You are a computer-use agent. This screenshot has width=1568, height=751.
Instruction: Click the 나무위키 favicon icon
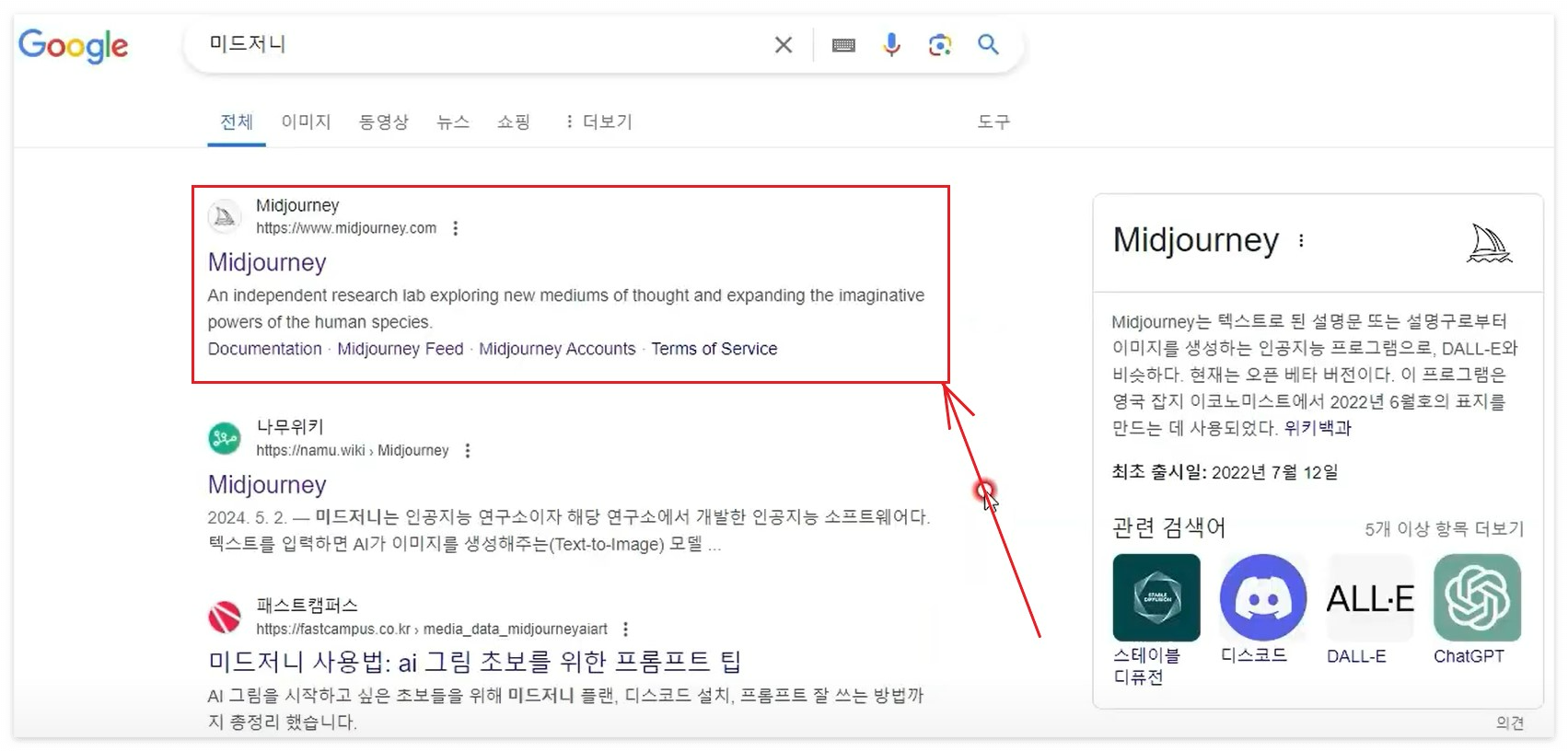(224, 438)
